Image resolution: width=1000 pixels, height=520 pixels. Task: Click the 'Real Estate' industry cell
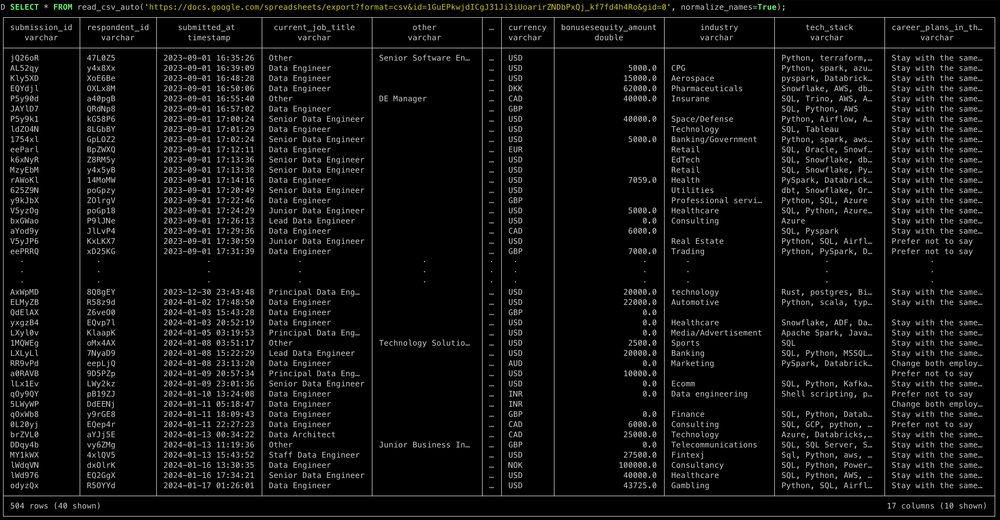[697, 242]
